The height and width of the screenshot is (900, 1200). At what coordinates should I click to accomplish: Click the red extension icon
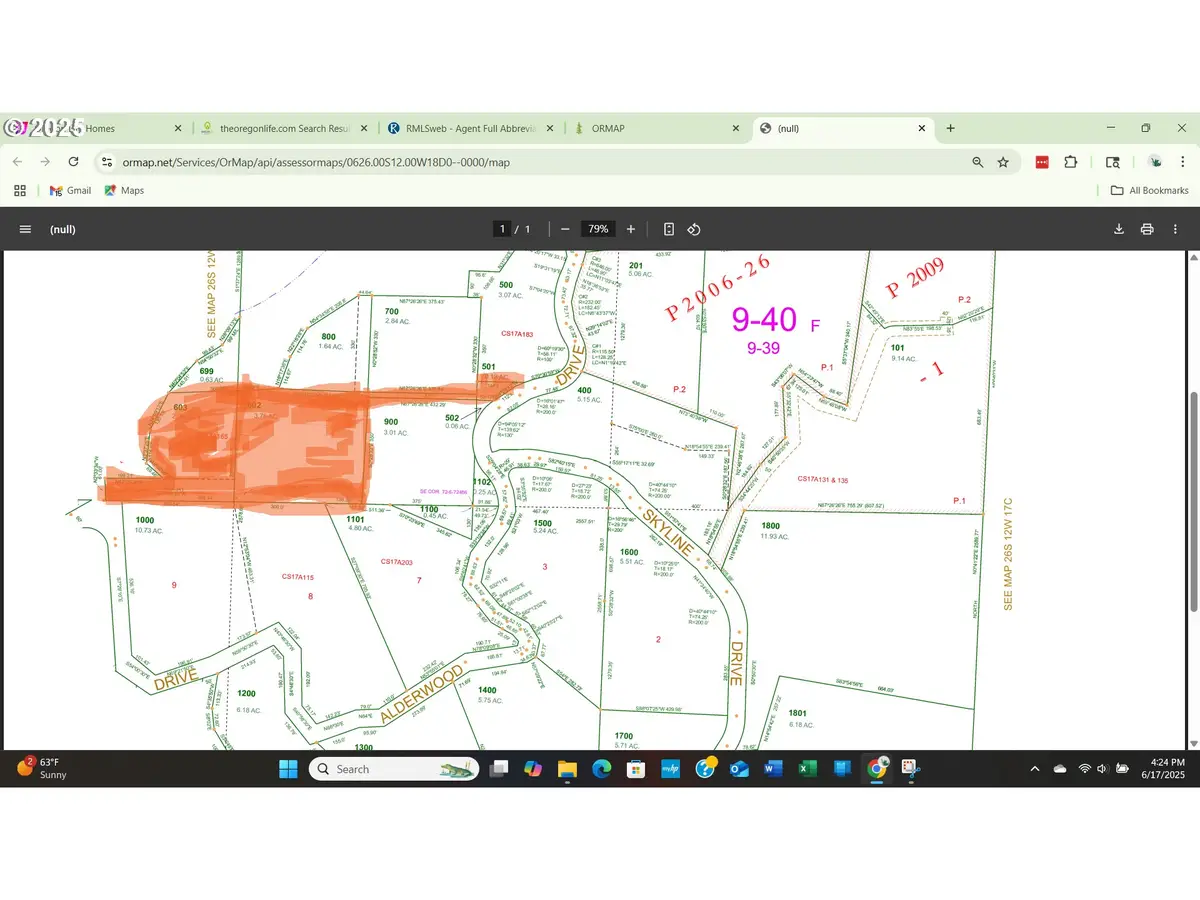click(1042, 162)
